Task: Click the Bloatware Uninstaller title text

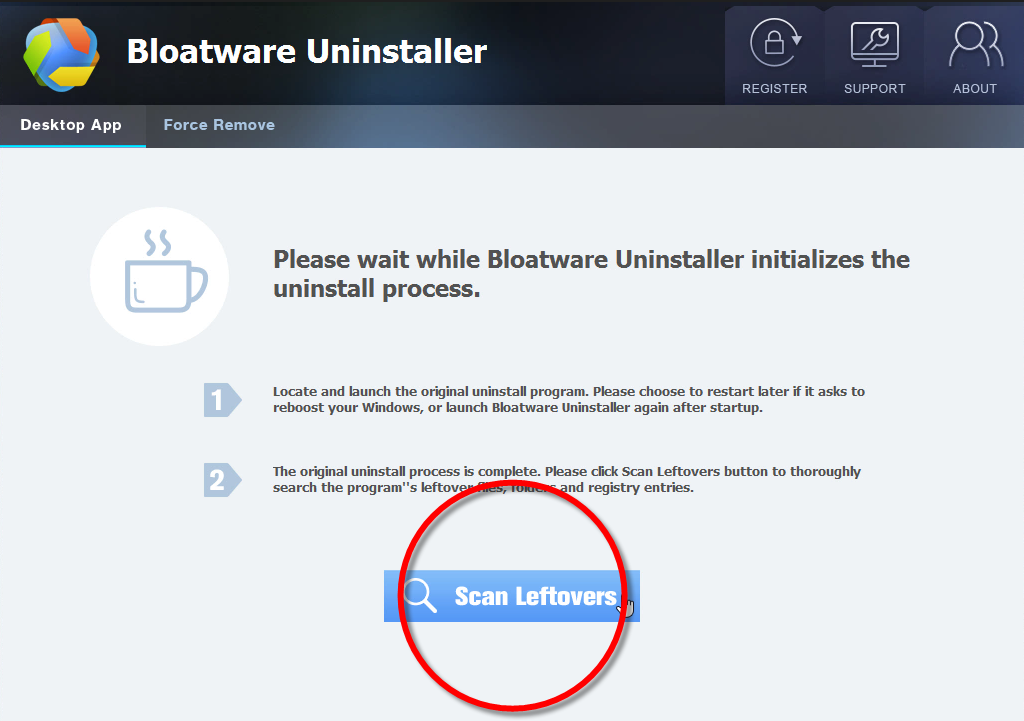Action: pos(307,52)
